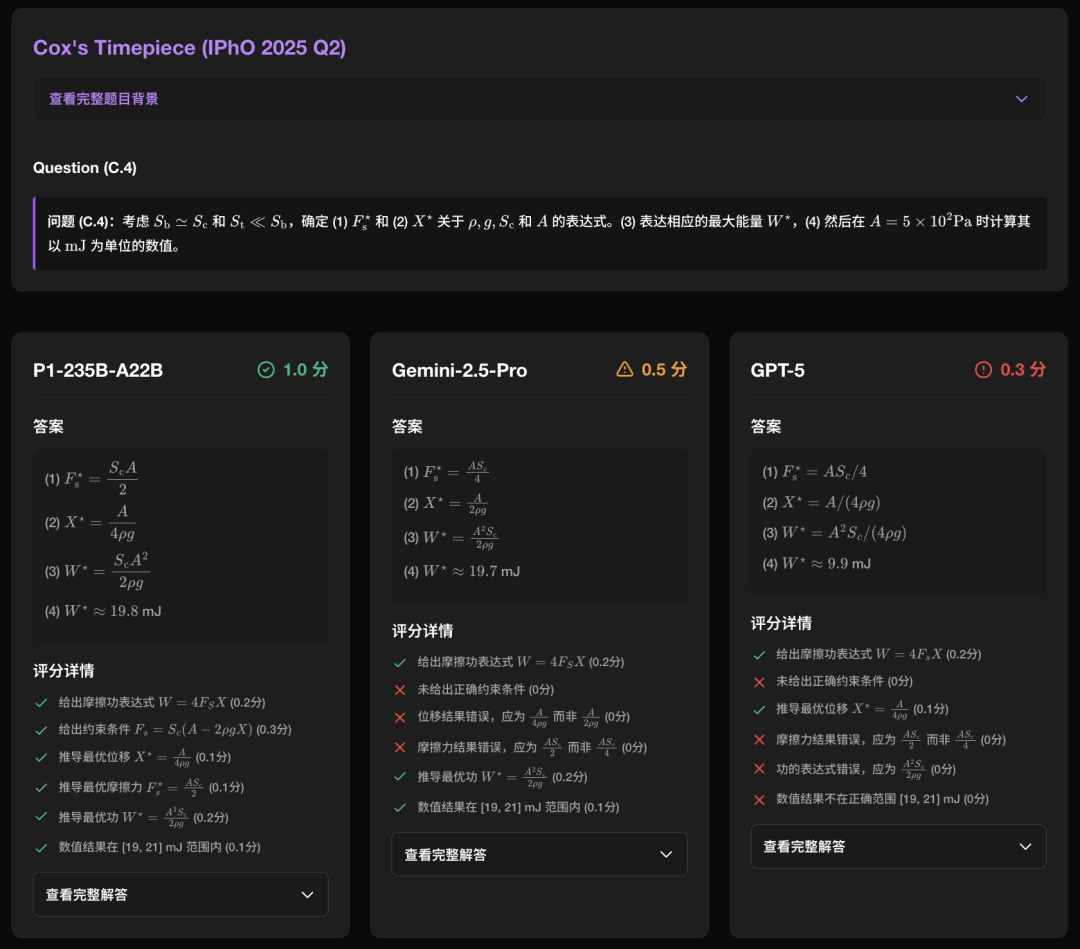Click the red X beside Gemini's 未给出正确约束条件
1080x949 pixels.
coord(400,690)
